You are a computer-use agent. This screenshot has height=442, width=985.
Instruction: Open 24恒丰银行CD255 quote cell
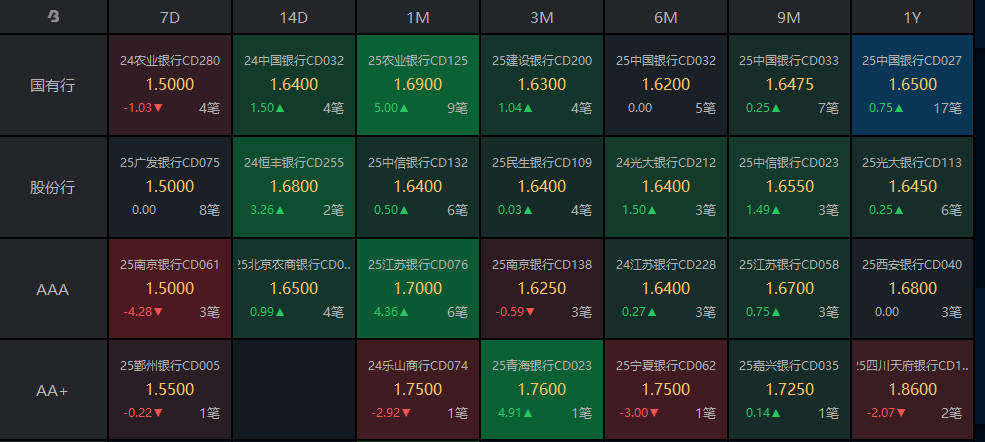[x=293, y=187]
